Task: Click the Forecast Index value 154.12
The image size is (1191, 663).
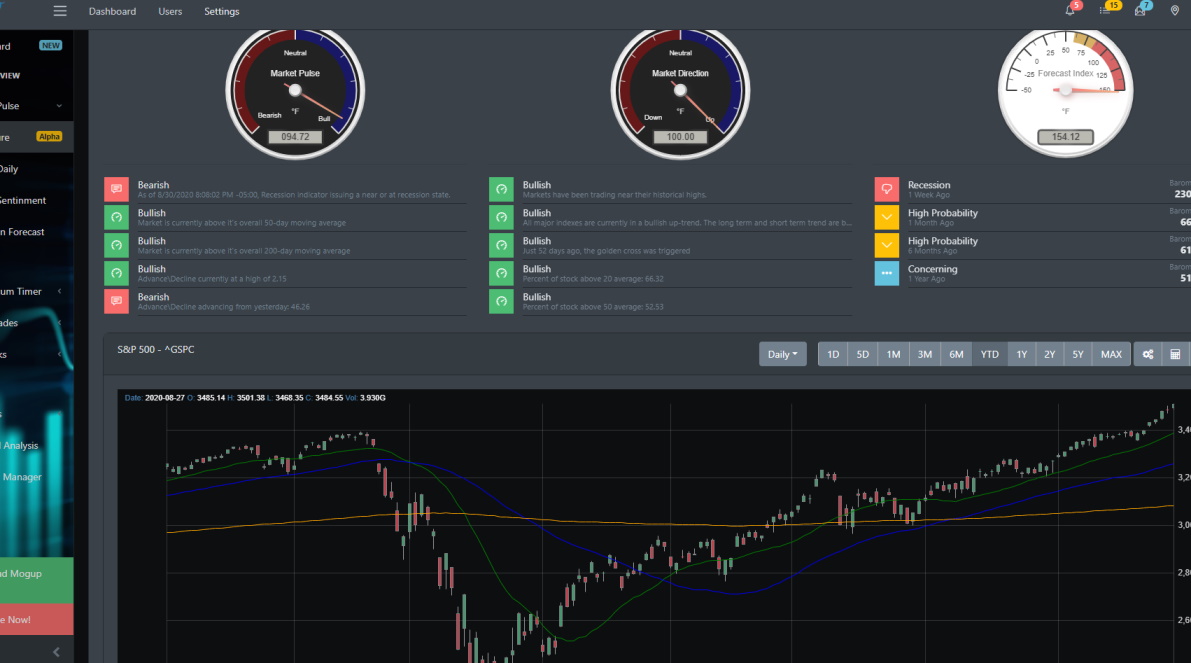Action: [1066, 137]
